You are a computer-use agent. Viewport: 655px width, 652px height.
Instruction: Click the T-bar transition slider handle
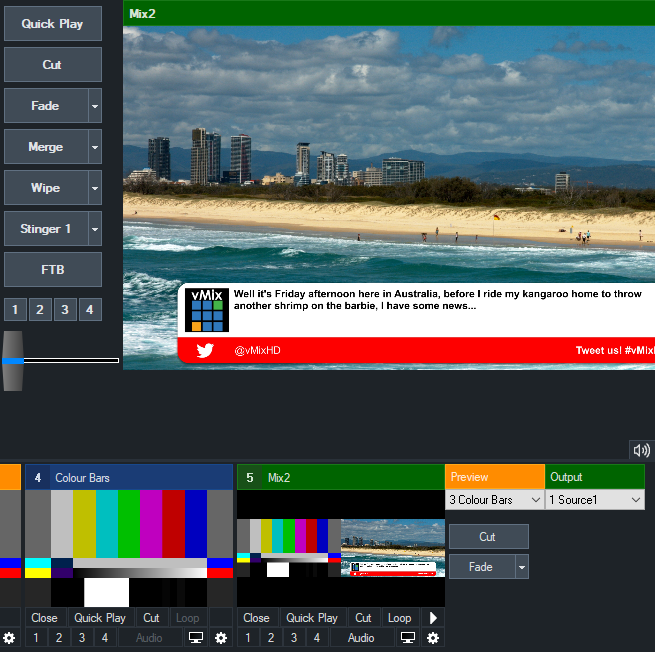tap(13, 360)
